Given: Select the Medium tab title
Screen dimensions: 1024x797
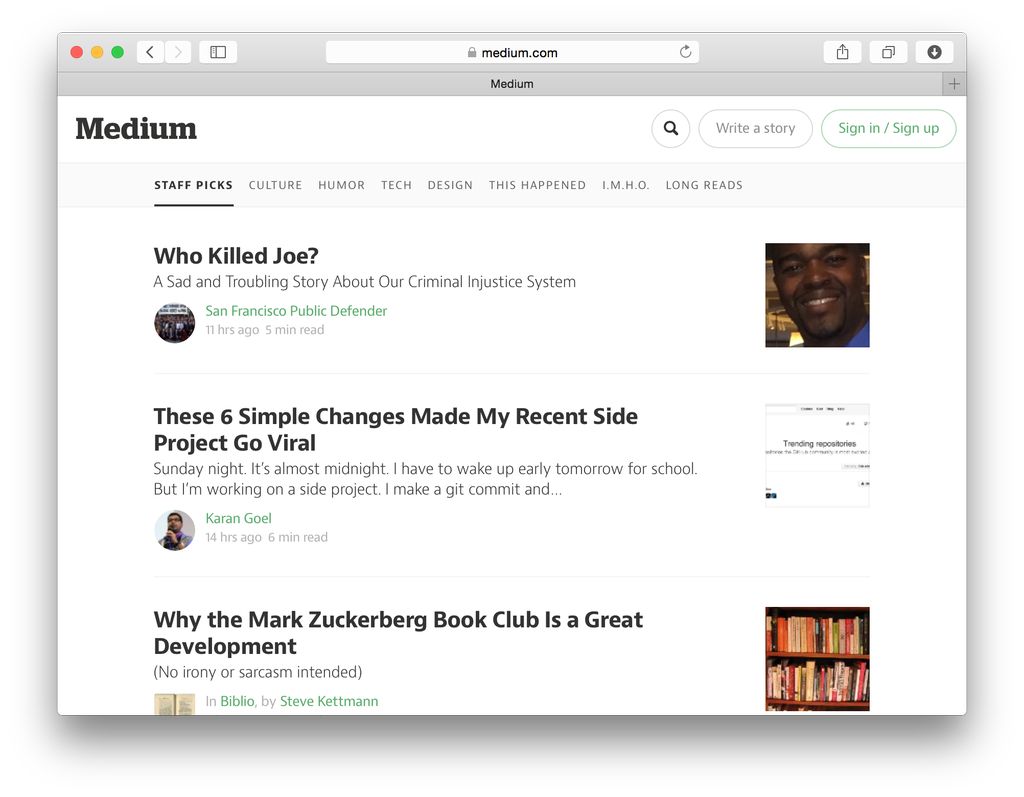Looking at the screenshot, I should pos(512,84).
